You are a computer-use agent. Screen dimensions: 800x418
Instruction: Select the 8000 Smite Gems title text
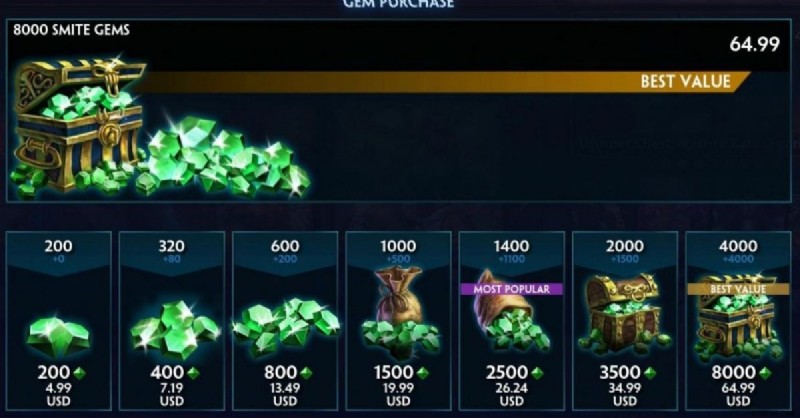pos(71,30)
